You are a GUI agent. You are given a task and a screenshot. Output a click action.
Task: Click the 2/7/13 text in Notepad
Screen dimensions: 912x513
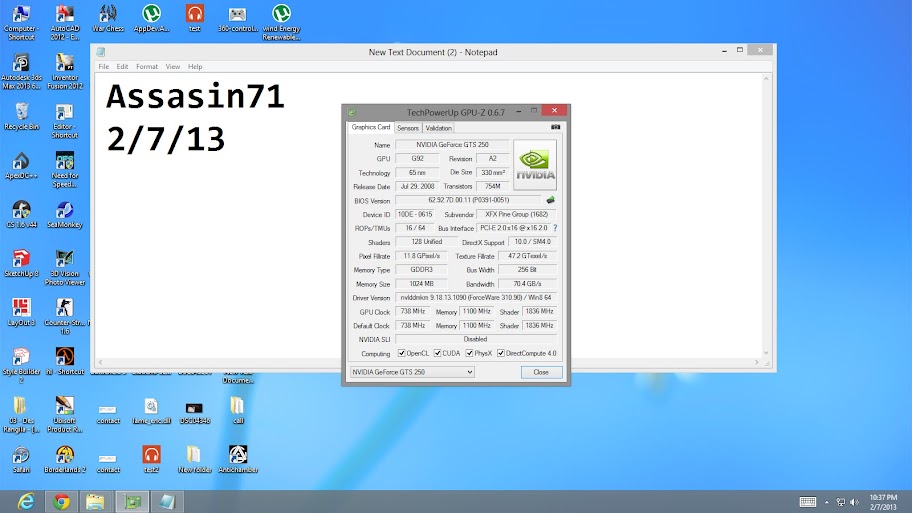[165, 140]
